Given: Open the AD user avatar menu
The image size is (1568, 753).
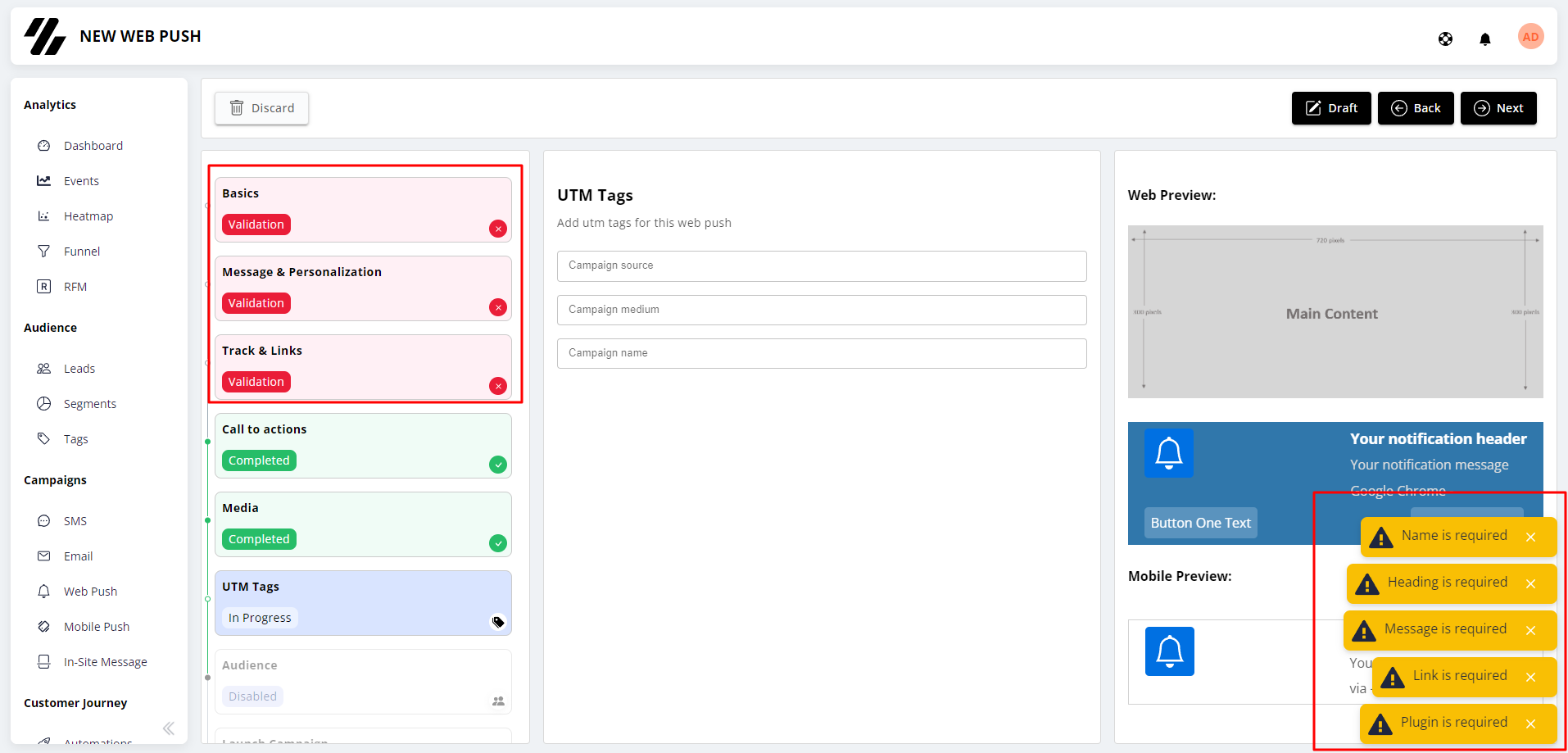Looking at the screenshot, I should pyautogui.click(x=1530, y=37).
